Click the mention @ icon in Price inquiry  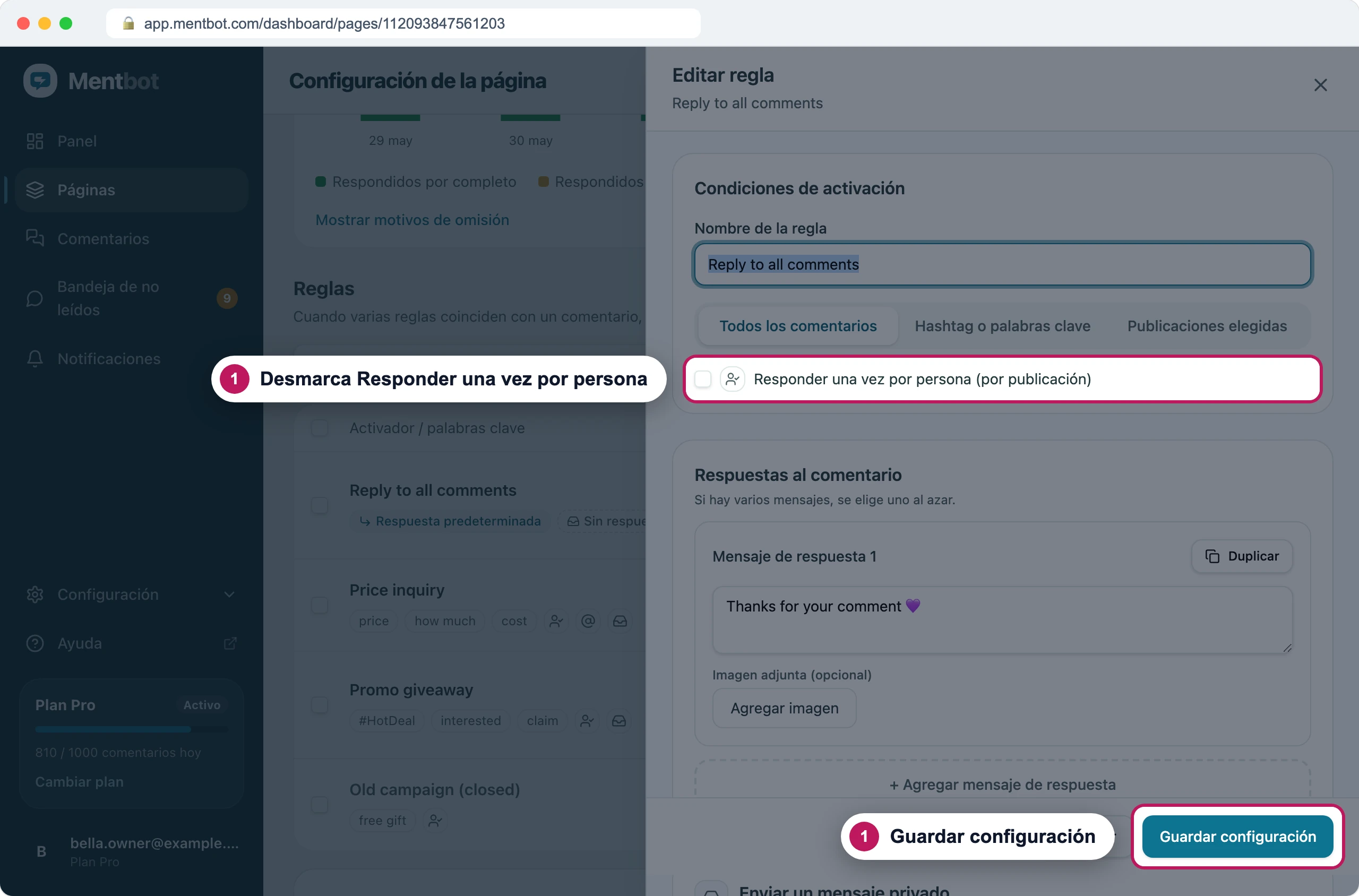[588, 621]
